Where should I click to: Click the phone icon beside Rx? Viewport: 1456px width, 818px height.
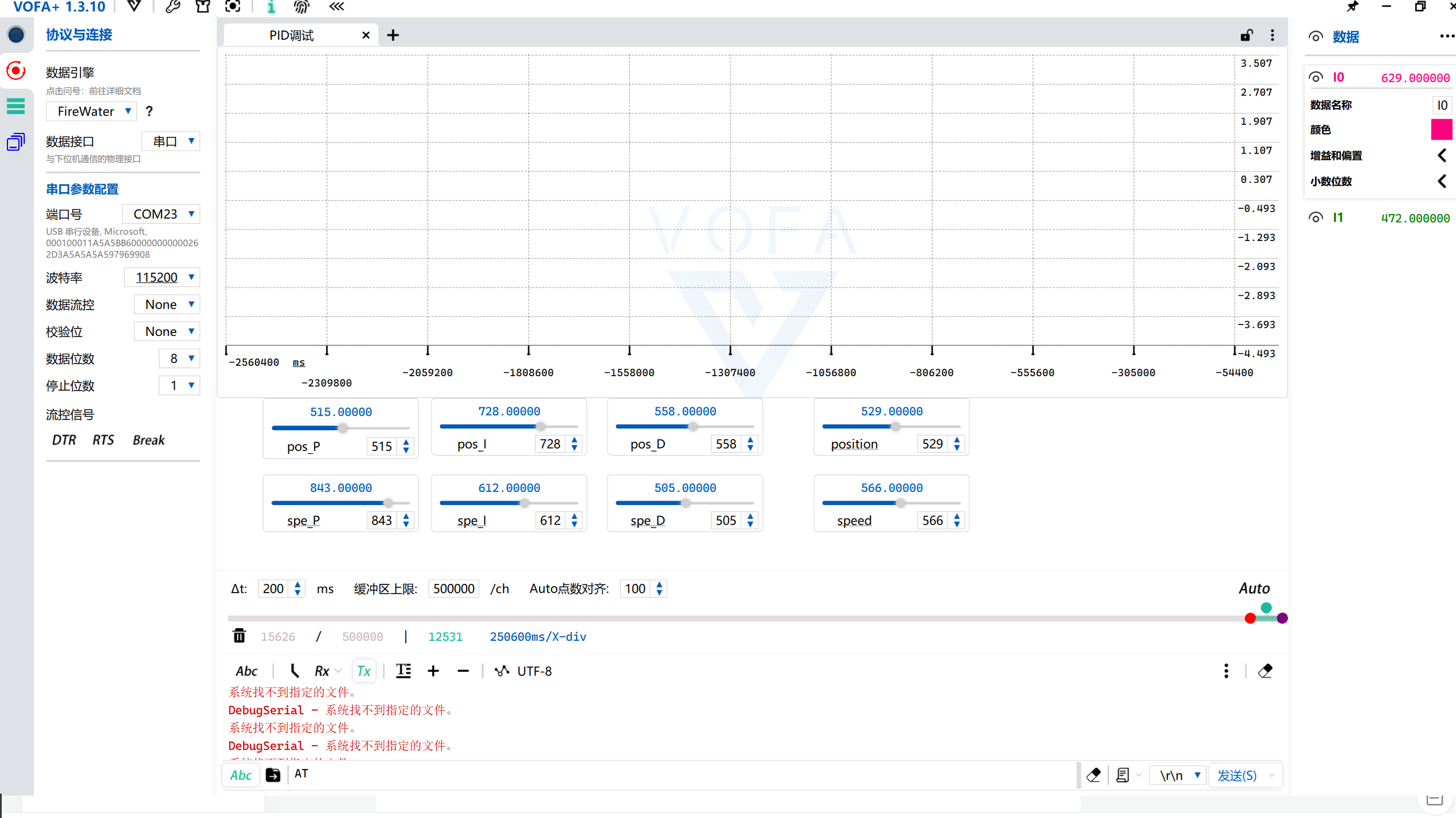295,671
